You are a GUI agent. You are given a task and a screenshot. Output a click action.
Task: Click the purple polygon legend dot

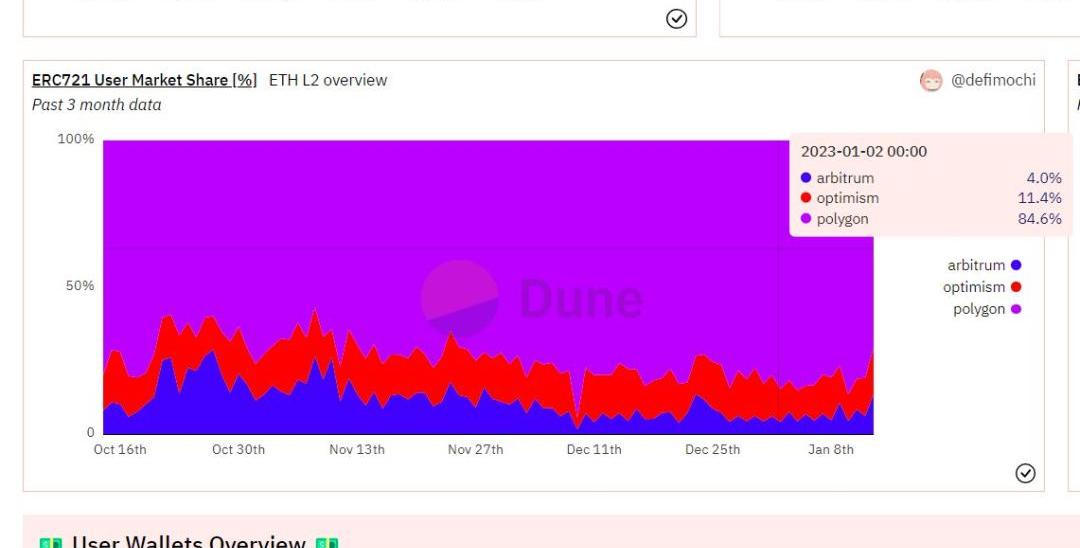tap(1016, 309)
